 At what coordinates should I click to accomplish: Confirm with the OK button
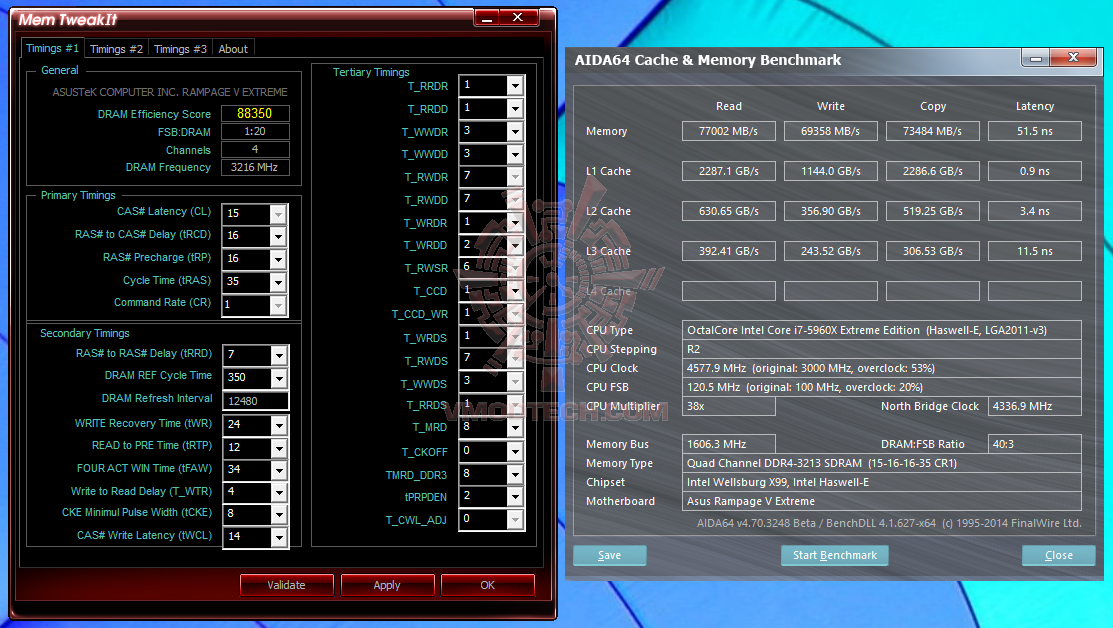[488, 585]
